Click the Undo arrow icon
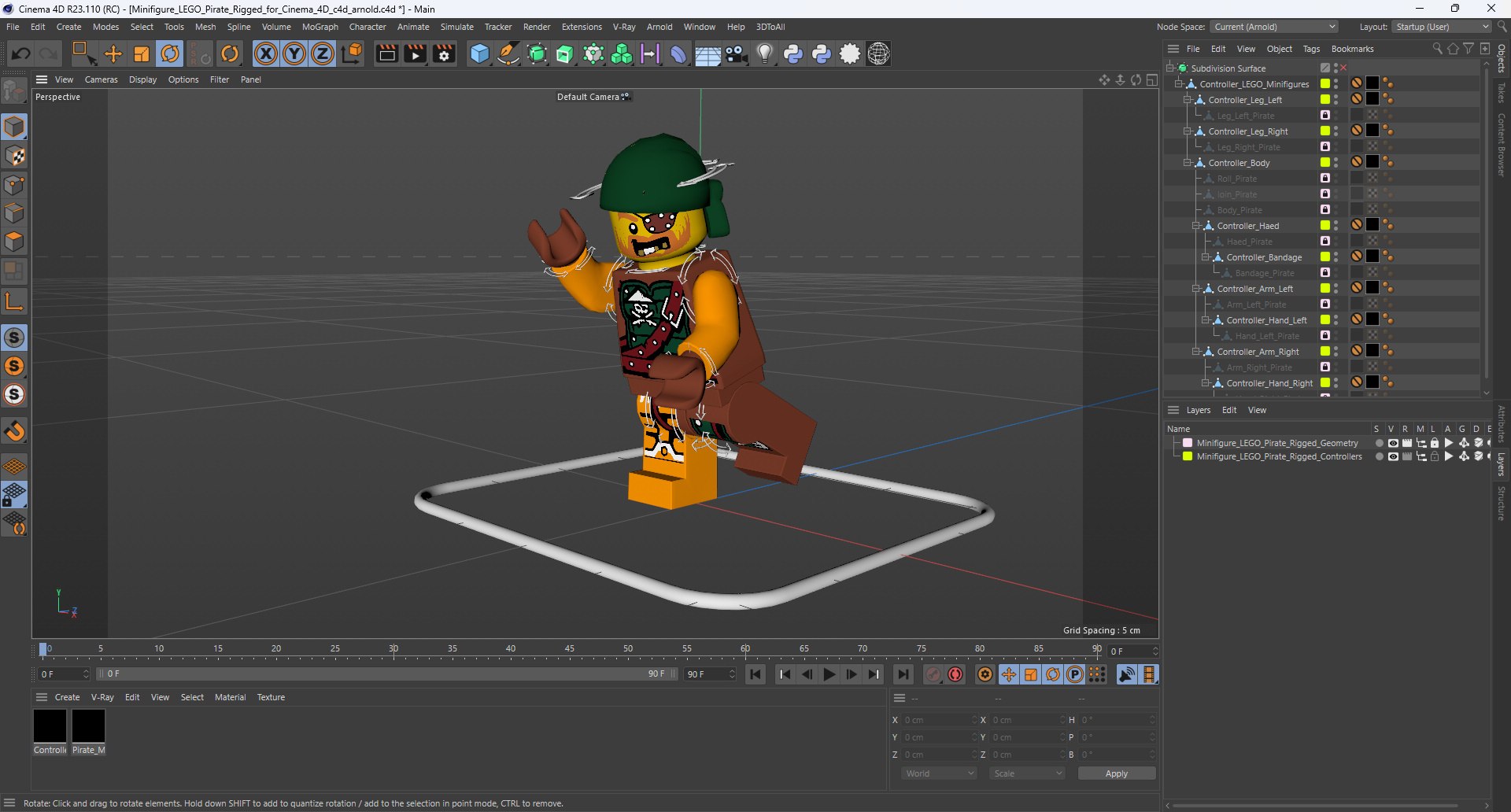 (21, 54)
